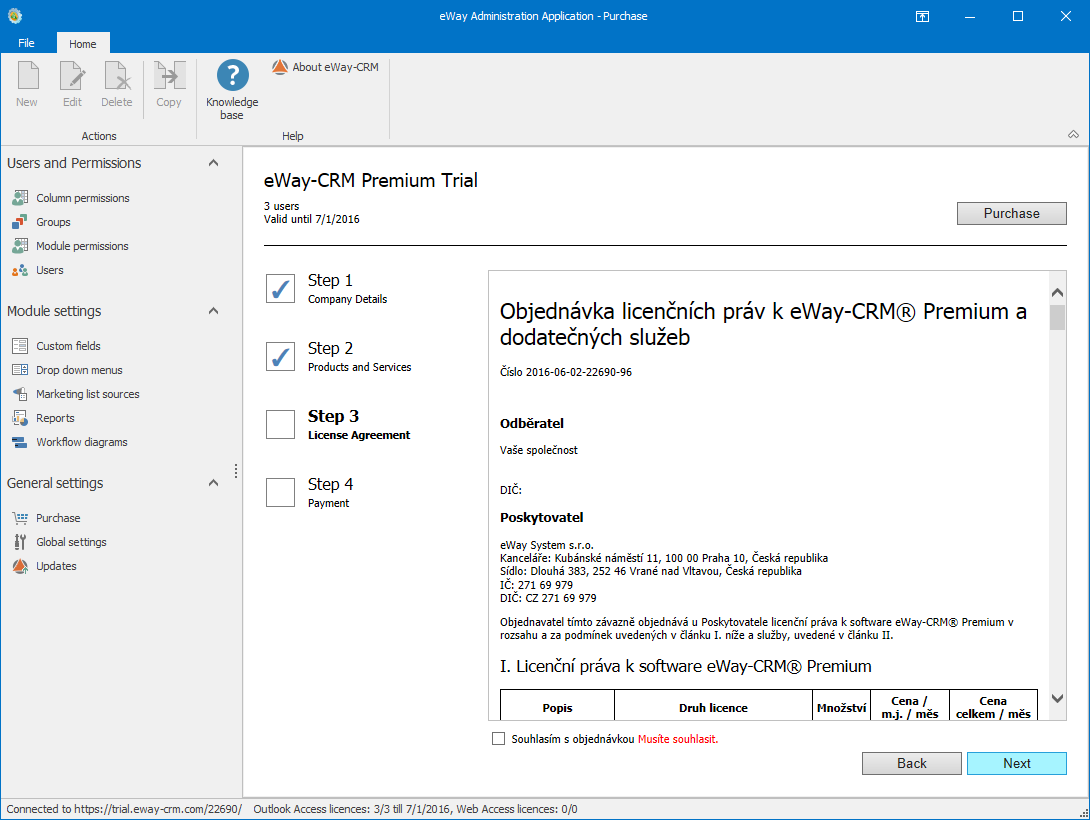Screen dimensions: 1090x820
Task: Open Column permissions in sidebar
Action: click(71, 198)
